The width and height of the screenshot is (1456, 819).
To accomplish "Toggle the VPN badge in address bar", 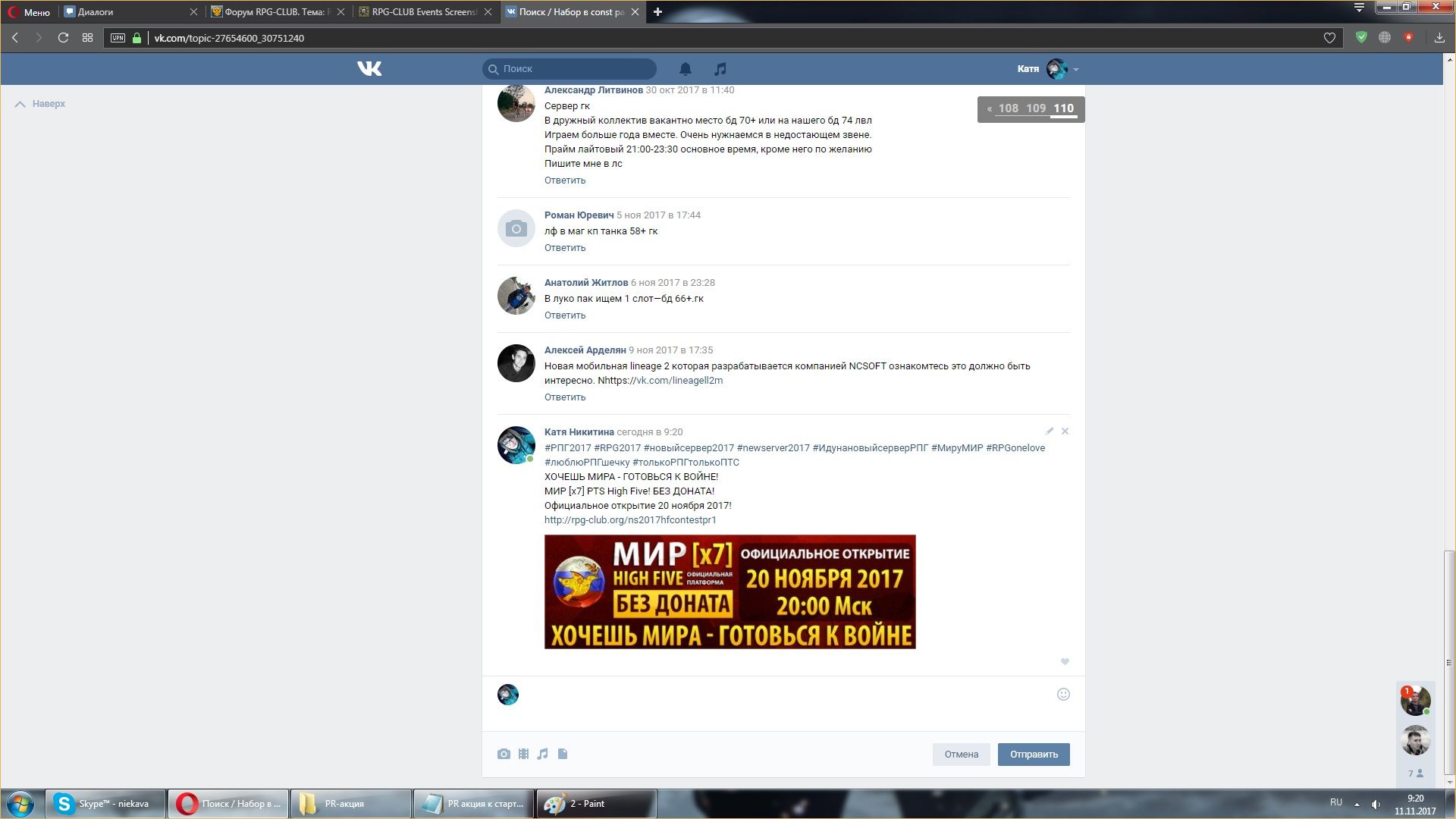I will [x=118, y=38].
